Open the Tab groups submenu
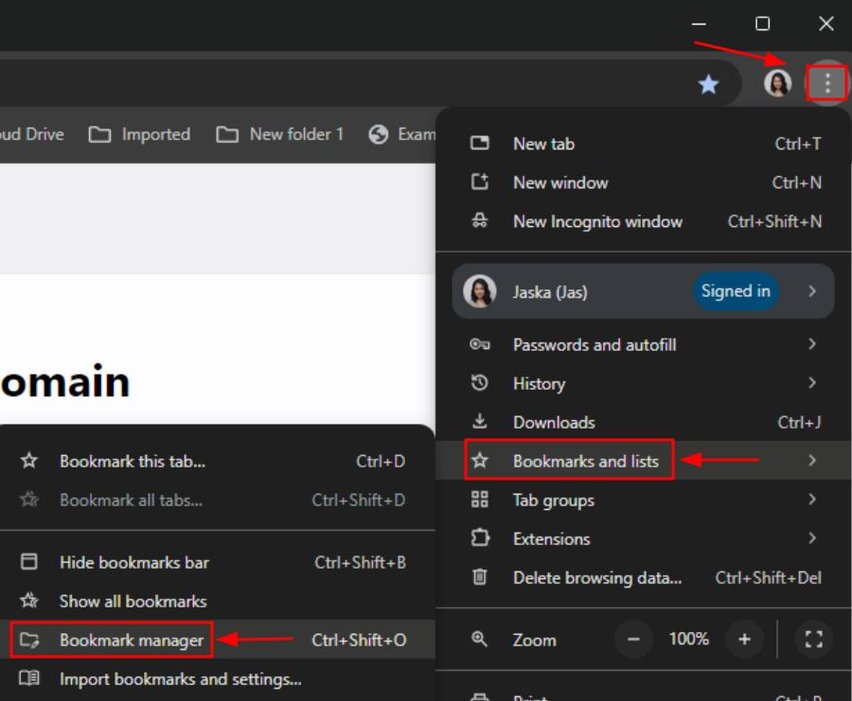The width and height of the screenshot is (852, 701). (x=645, y=500)
